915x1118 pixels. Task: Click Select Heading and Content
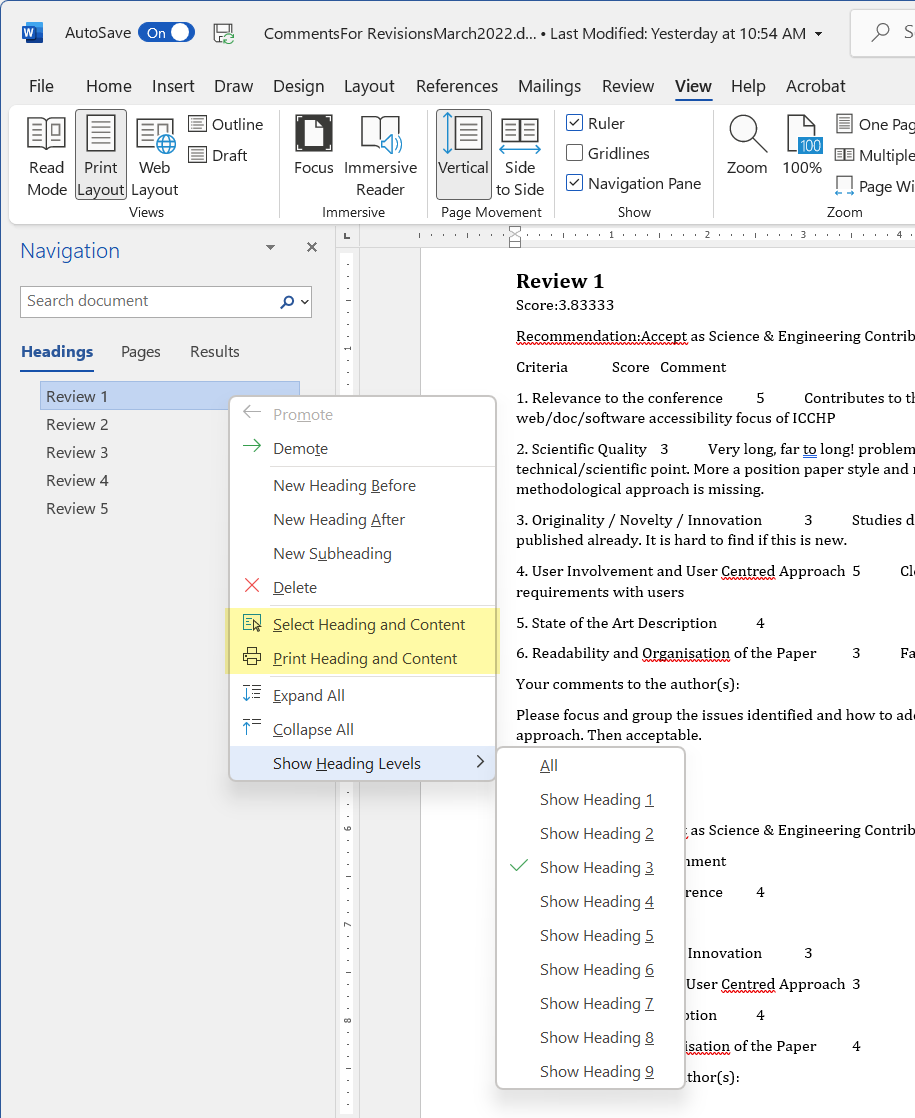(x=370, y=623)
